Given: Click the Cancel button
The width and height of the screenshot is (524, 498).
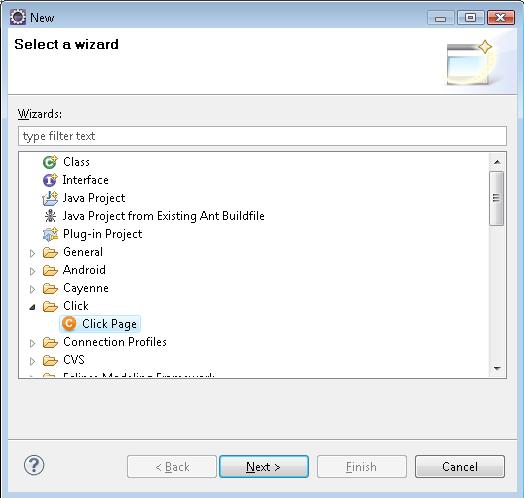Looking at the screenshot, I should (460, 467).
